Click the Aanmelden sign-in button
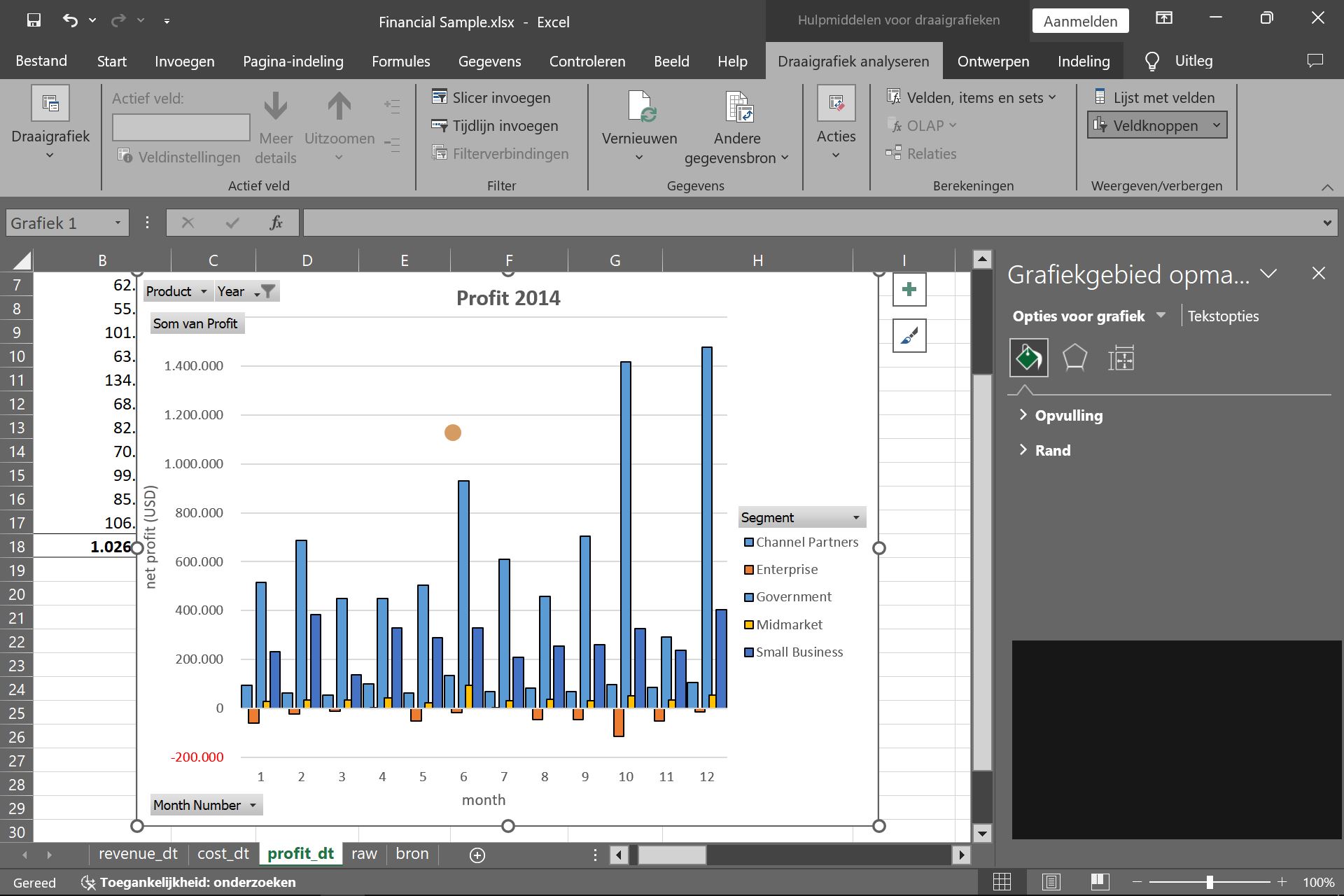Viewport: 1344px width, 896px height. [1080, 21]
